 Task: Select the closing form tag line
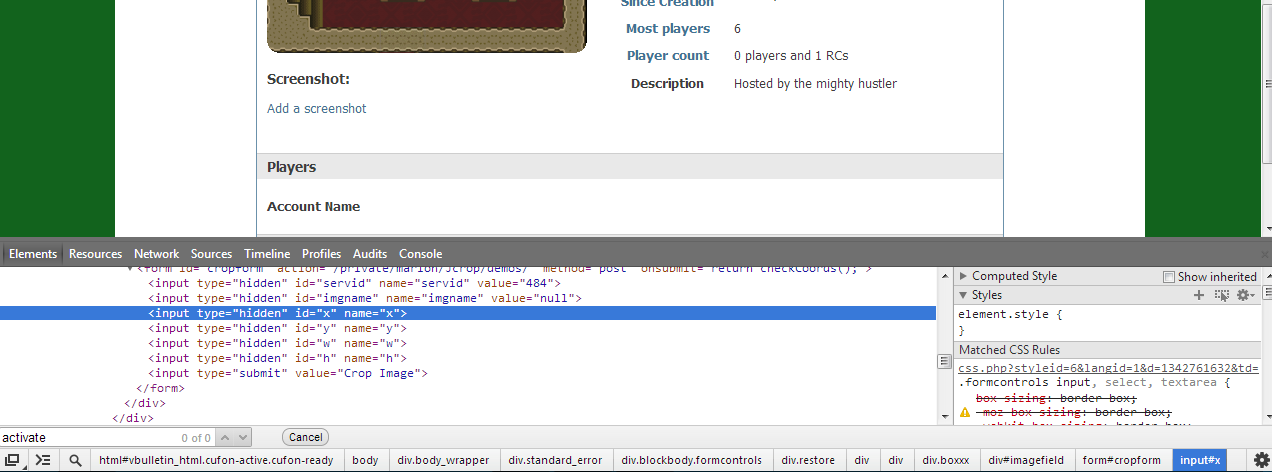point(159,388)
